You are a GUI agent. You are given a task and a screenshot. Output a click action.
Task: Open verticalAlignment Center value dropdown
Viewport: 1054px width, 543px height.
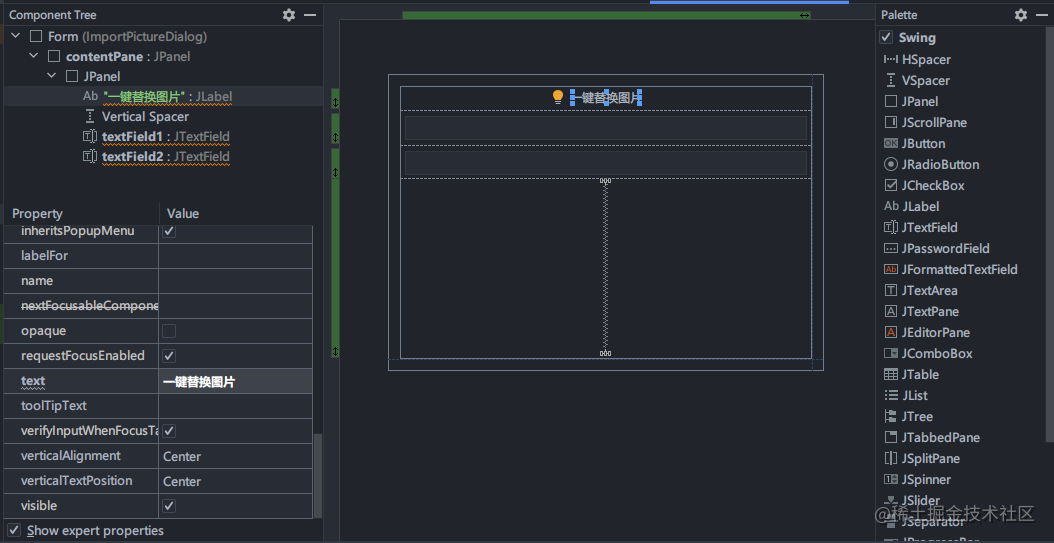[235, 456]
